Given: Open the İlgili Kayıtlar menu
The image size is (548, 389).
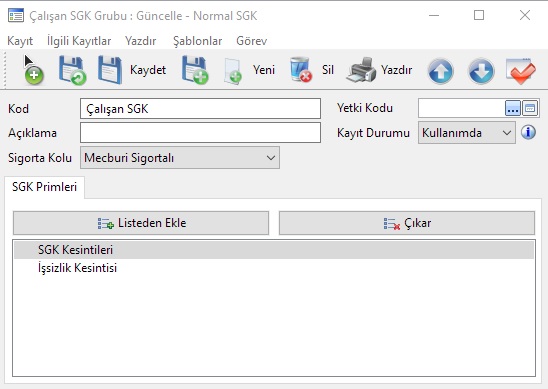Looking at the screenshot, I should (79, 41).
